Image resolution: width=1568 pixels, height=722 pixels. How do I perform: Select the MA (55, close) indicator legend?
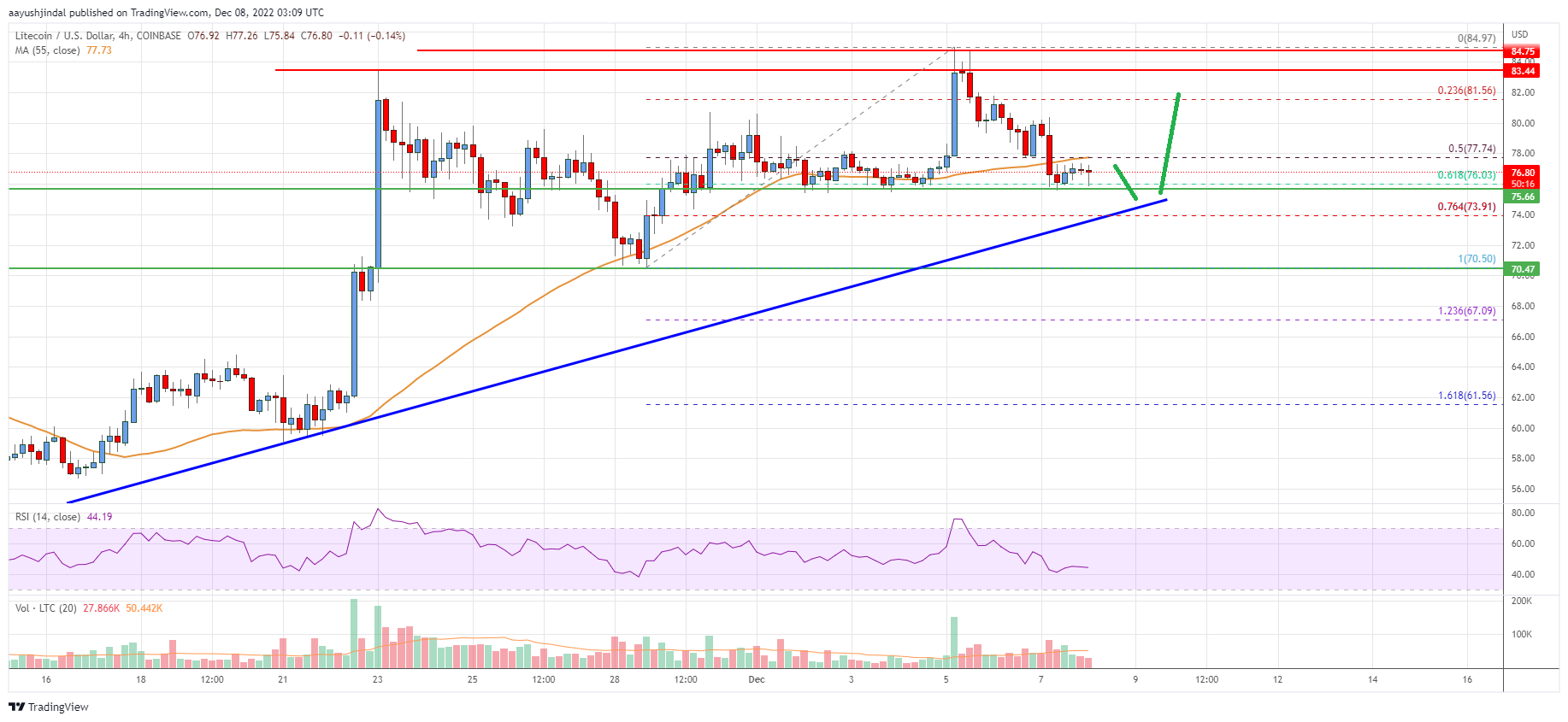point(48,50)
